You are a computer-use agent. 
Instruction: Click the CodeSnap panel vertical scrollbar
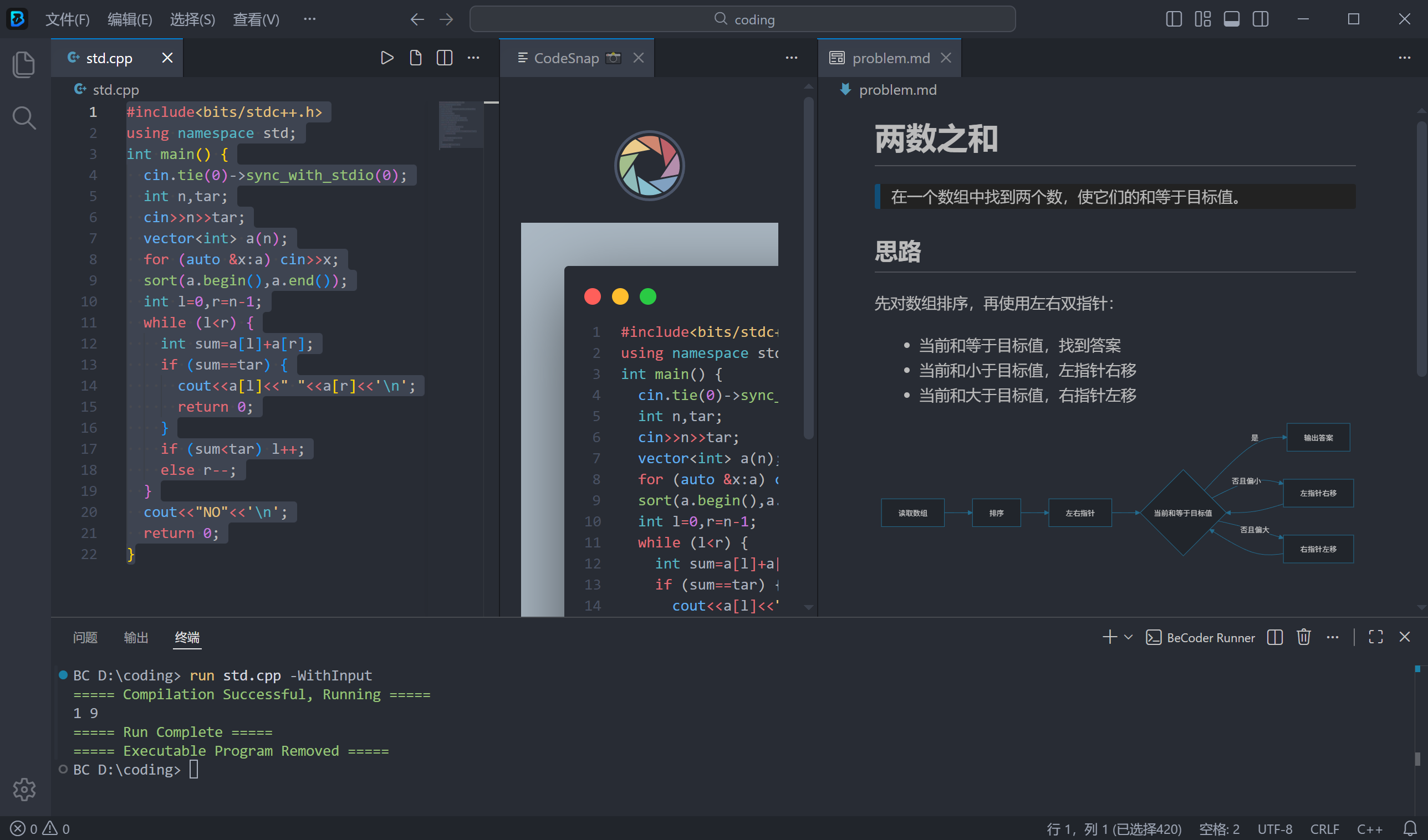pos(809,268)
